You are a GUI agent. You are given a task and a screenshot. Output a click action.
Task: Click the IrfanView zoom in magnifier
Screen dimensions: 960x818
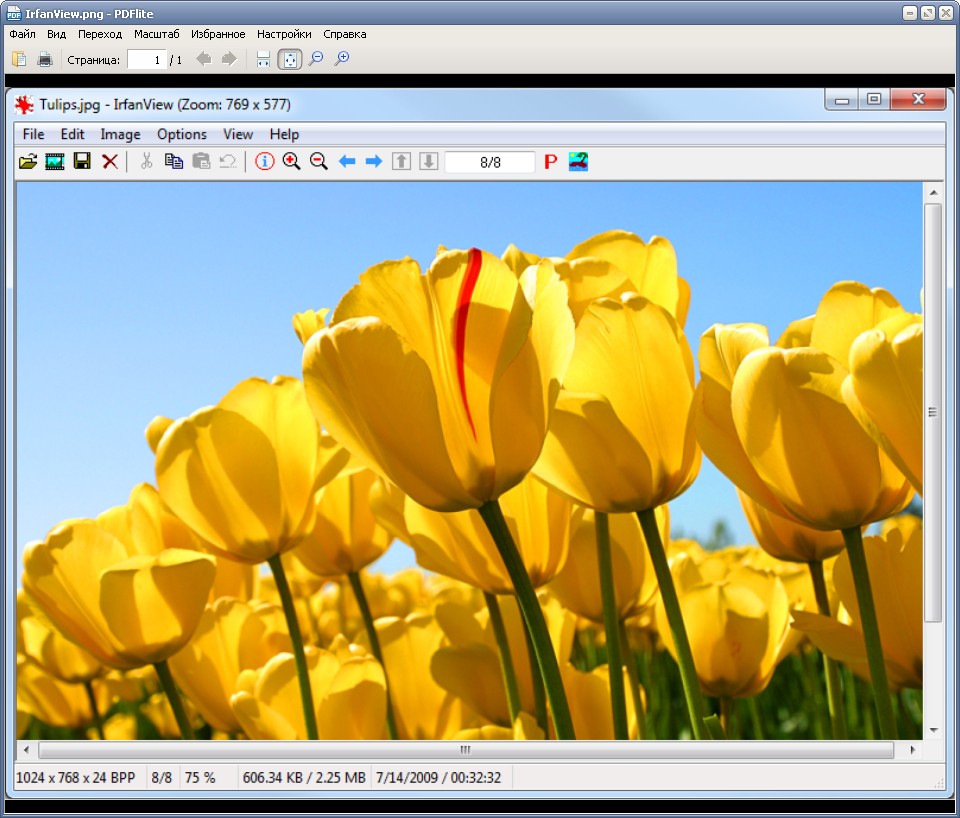click(x=291, y=162)
